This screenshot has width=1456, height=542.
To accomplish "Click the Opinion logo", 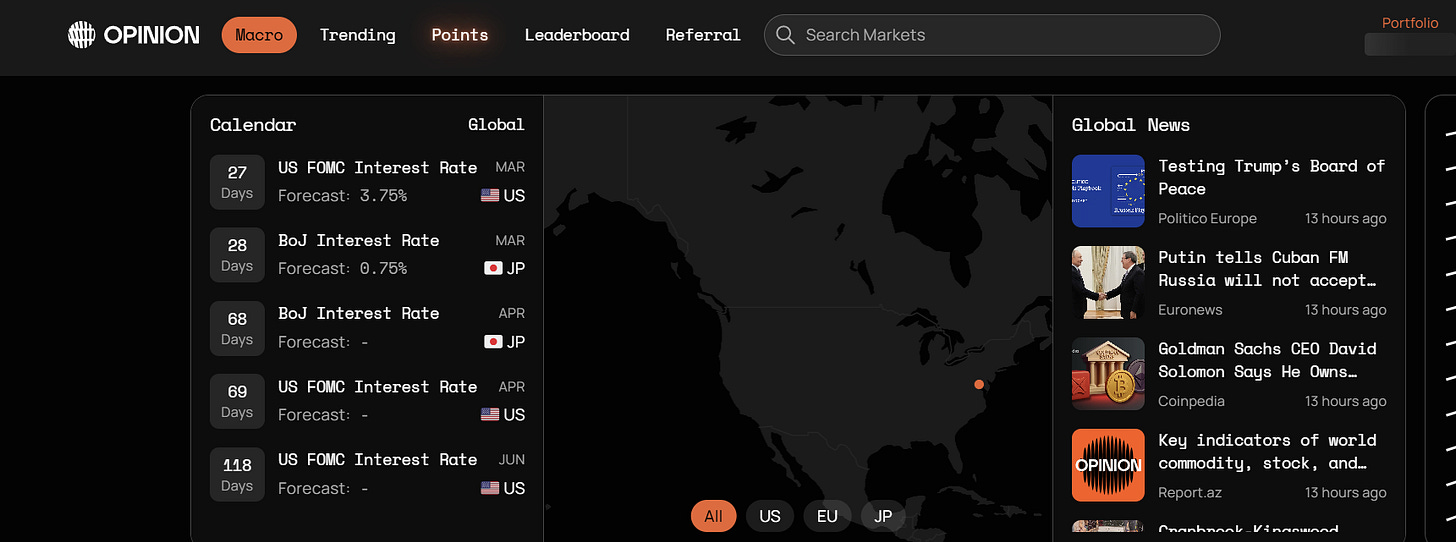I will [x=134, y=35].
